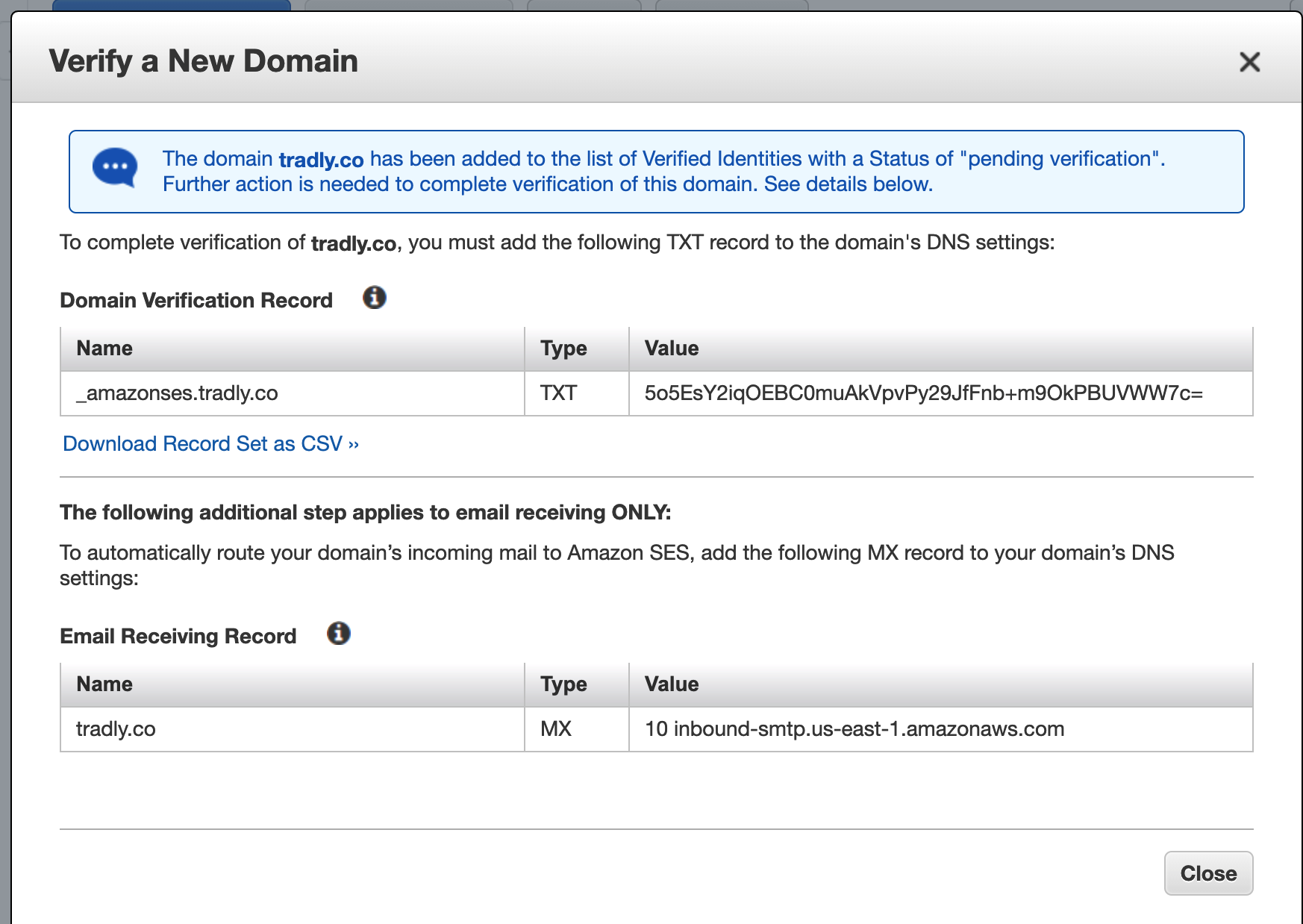Click the Type column header in the verification table
Screen dimensions: 1303x924
563,348
